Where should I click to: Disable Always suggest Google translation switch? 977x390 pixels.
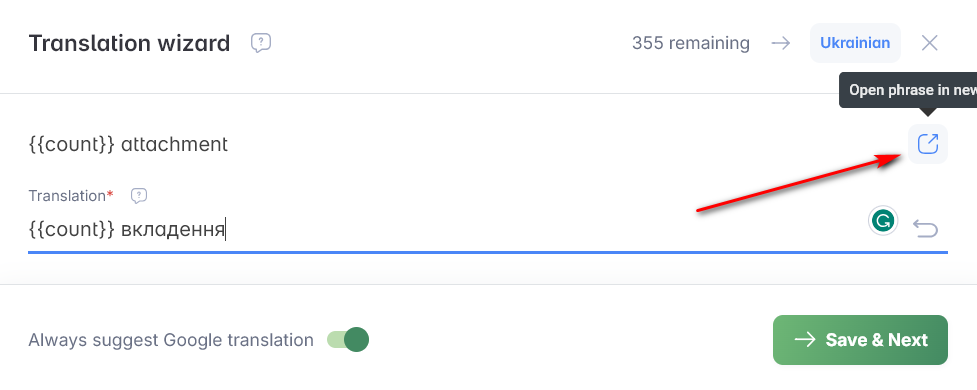(x=348, y=340)
